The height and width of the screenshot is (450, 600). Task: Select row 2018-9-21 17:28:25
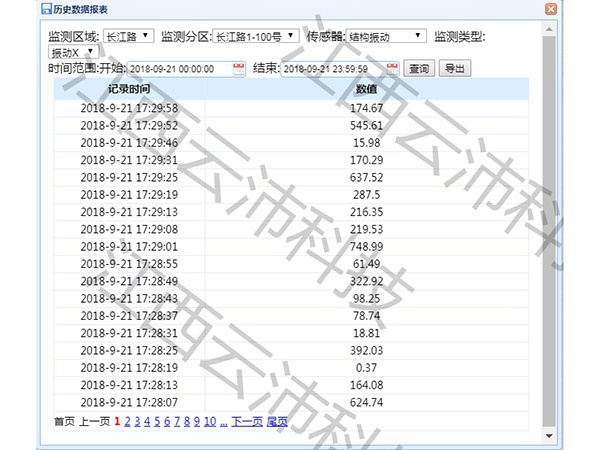[x=291, y=351]
